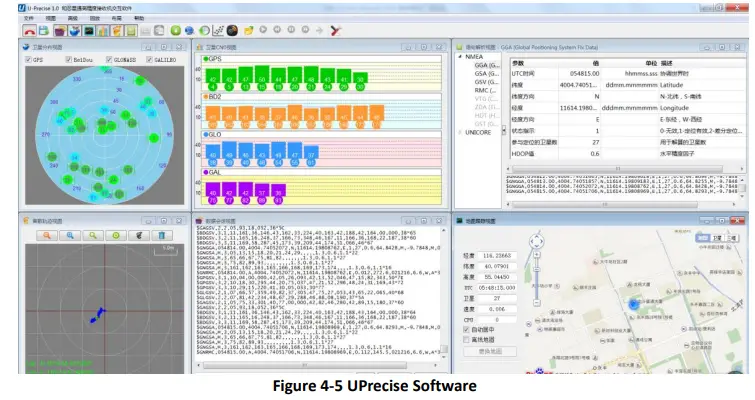Click the green download arrow toolbar icon
The image size is (755, 400).
click(176, 31)
